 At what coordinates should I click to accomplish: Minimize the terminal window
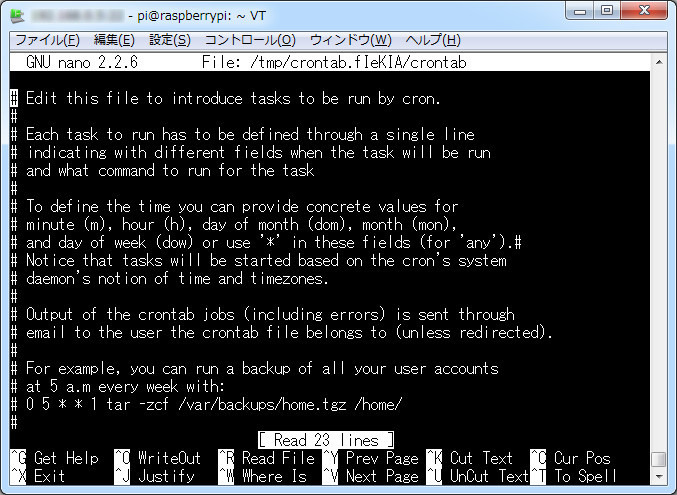click(580, 10)
